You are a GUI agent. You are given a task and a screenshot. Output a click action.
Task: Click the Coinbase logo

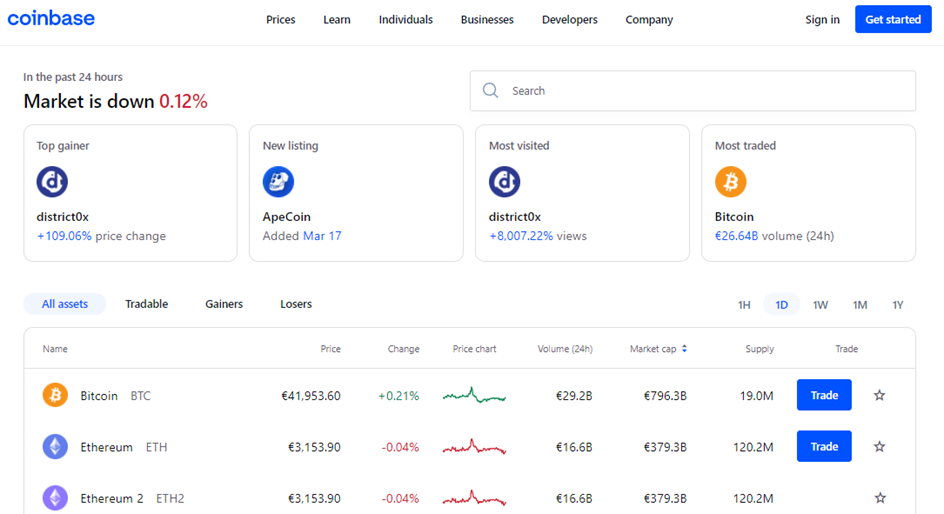52,19
